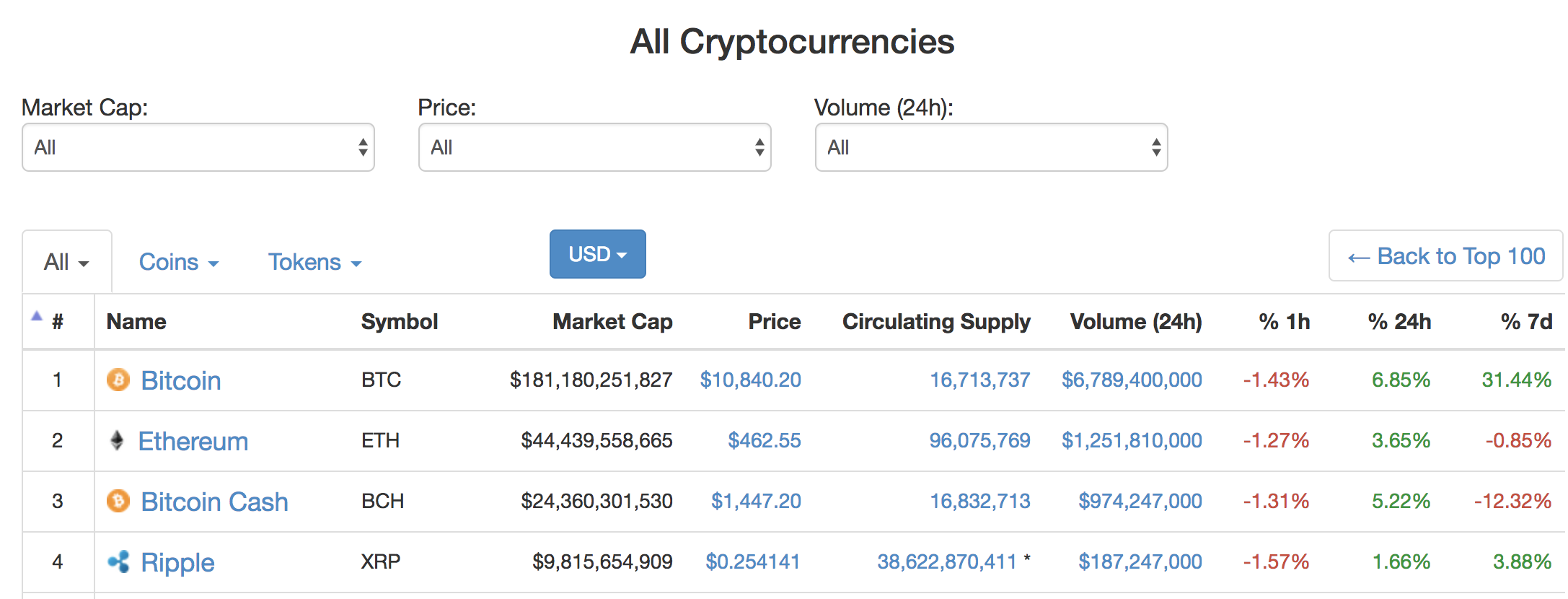
Task: Click Ripple supply 38,622,870,411
Action: [947, 561]
